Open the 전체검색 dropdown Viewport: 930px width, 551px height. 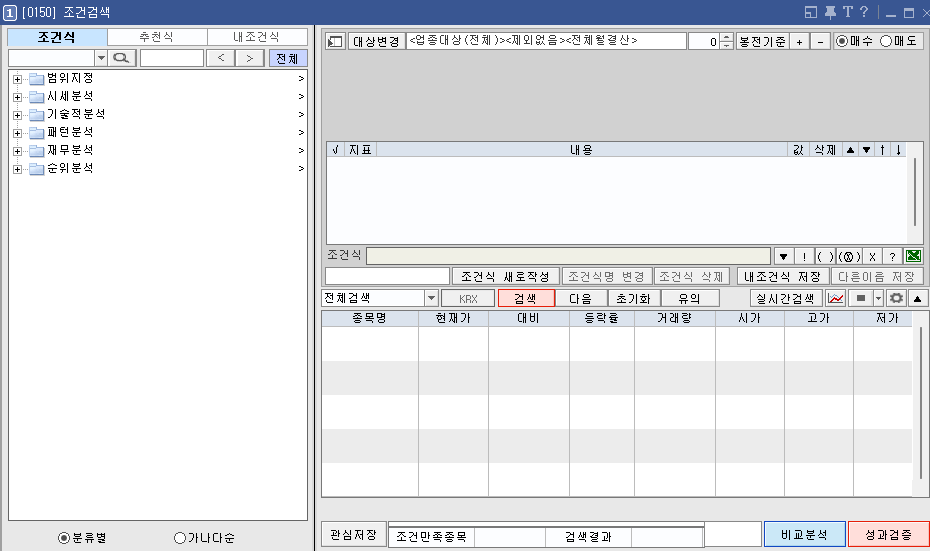click(431, 298)
